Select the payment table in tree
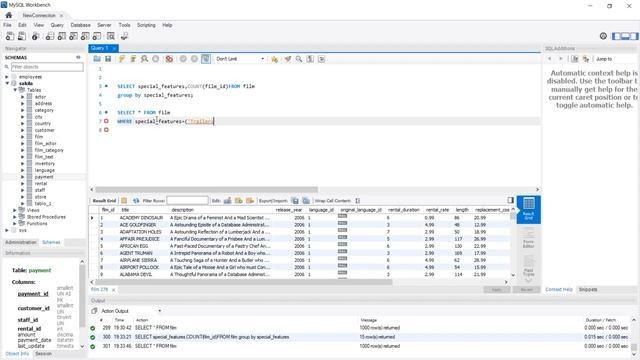Viewport: 640px width, 360px height. click(x=44, y=177)
